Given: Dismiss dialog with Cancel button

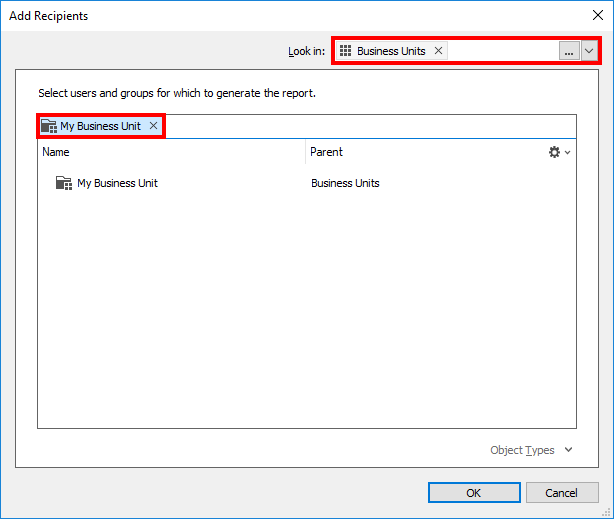Looking at the screenshot, I should point(562,493).
